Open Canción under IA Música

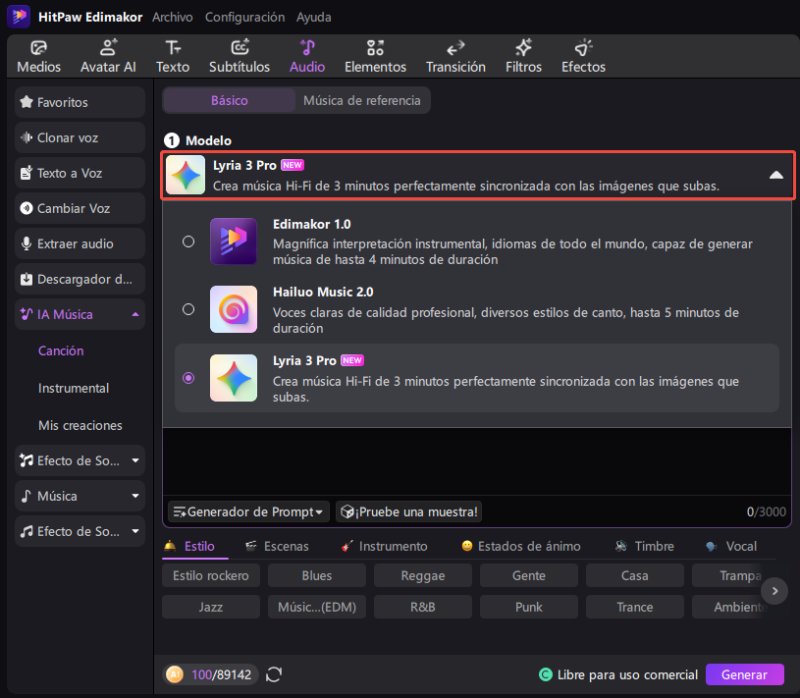pos(61,351)
